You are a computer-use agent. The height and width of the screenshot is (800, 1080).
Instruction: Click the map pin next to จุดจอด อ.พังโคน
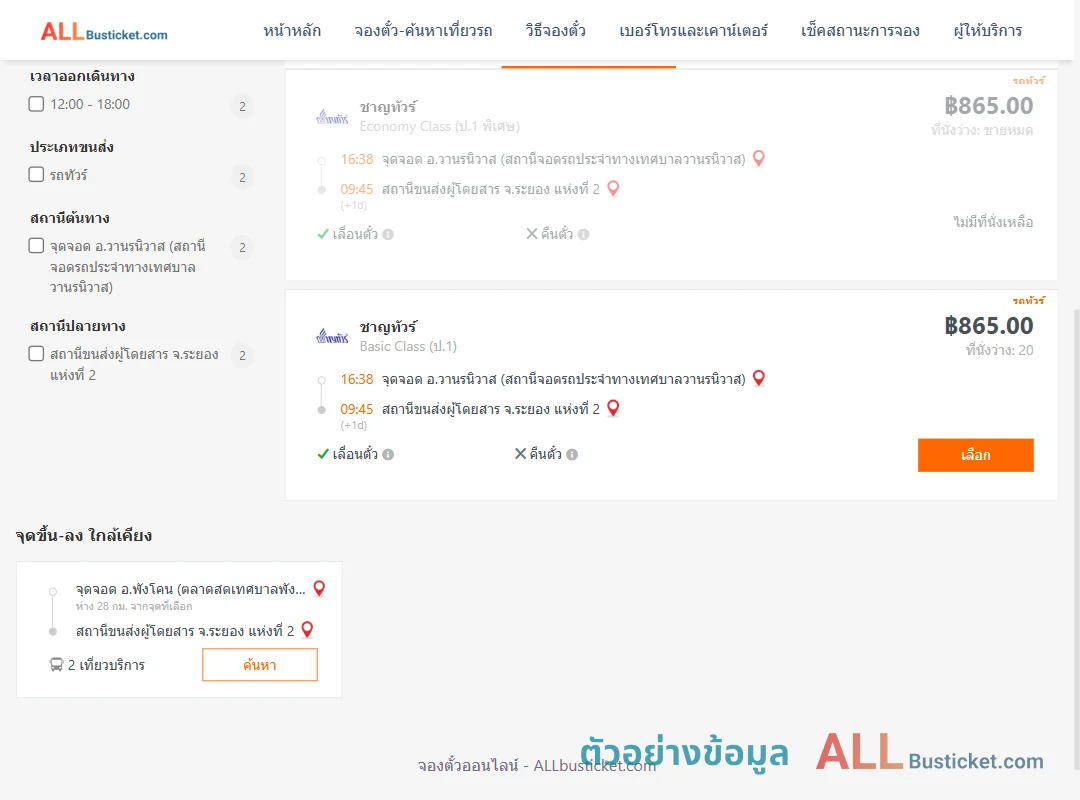click(319, 588)
